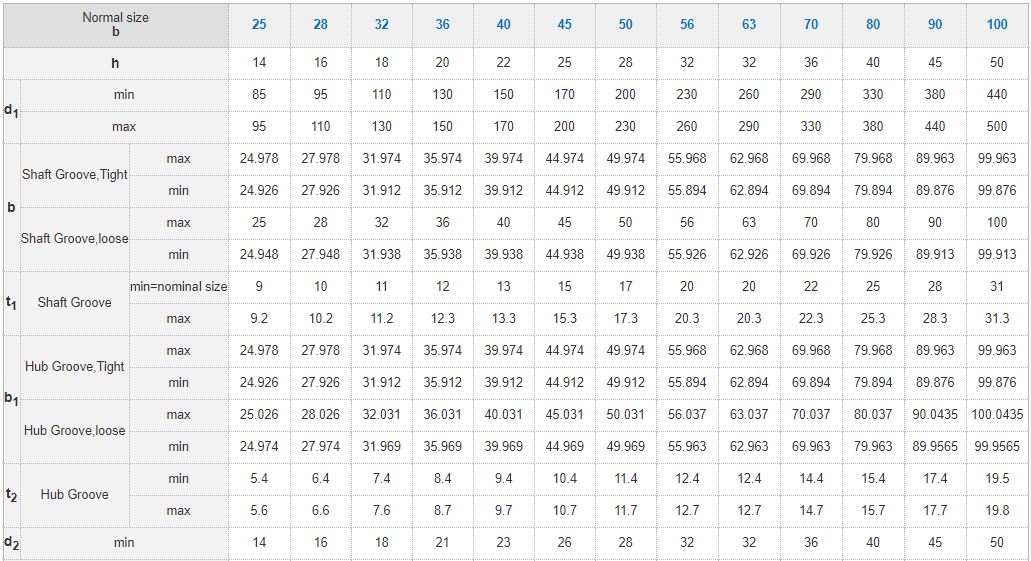The width and height of the screenshot is (1031, 561).
Task: Click the 'min=nominal size' label cell
Action: [x=179, y=287]
